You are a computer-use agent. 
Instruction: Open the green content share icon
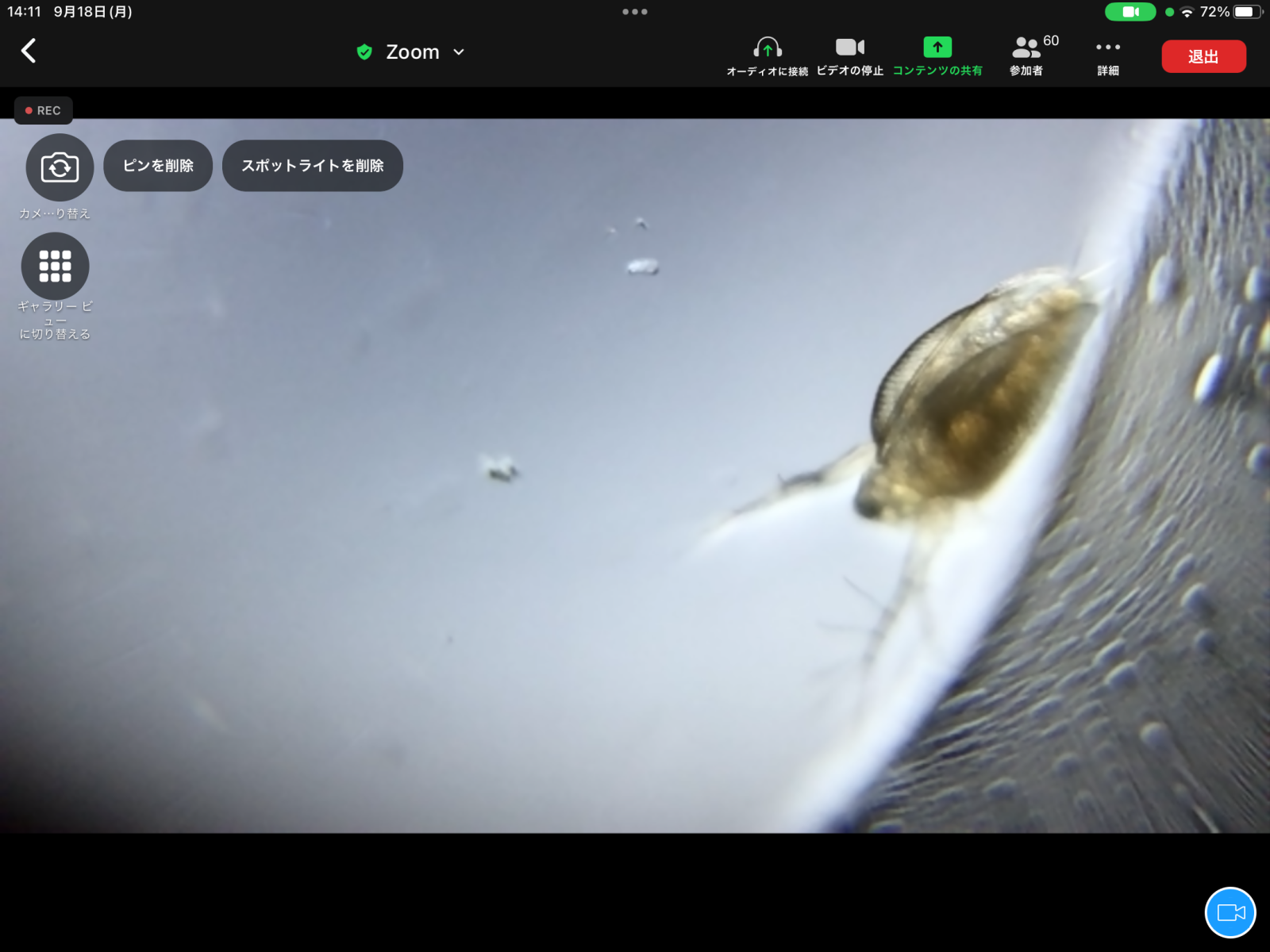(937, 48)
